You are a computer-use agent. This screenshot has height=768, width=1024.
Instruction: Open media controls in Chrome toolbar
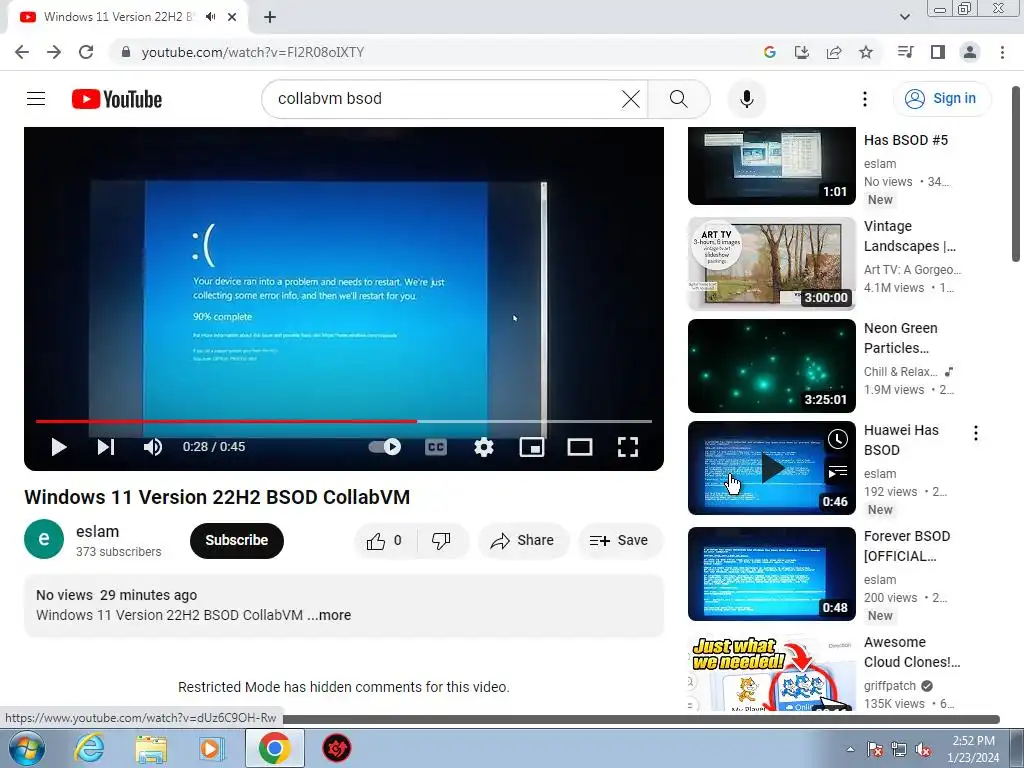905,52
